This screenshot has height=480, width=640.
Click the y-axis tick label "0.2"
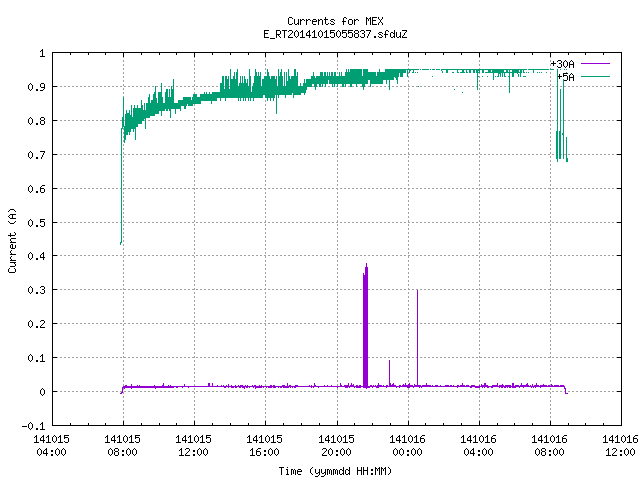36,324
